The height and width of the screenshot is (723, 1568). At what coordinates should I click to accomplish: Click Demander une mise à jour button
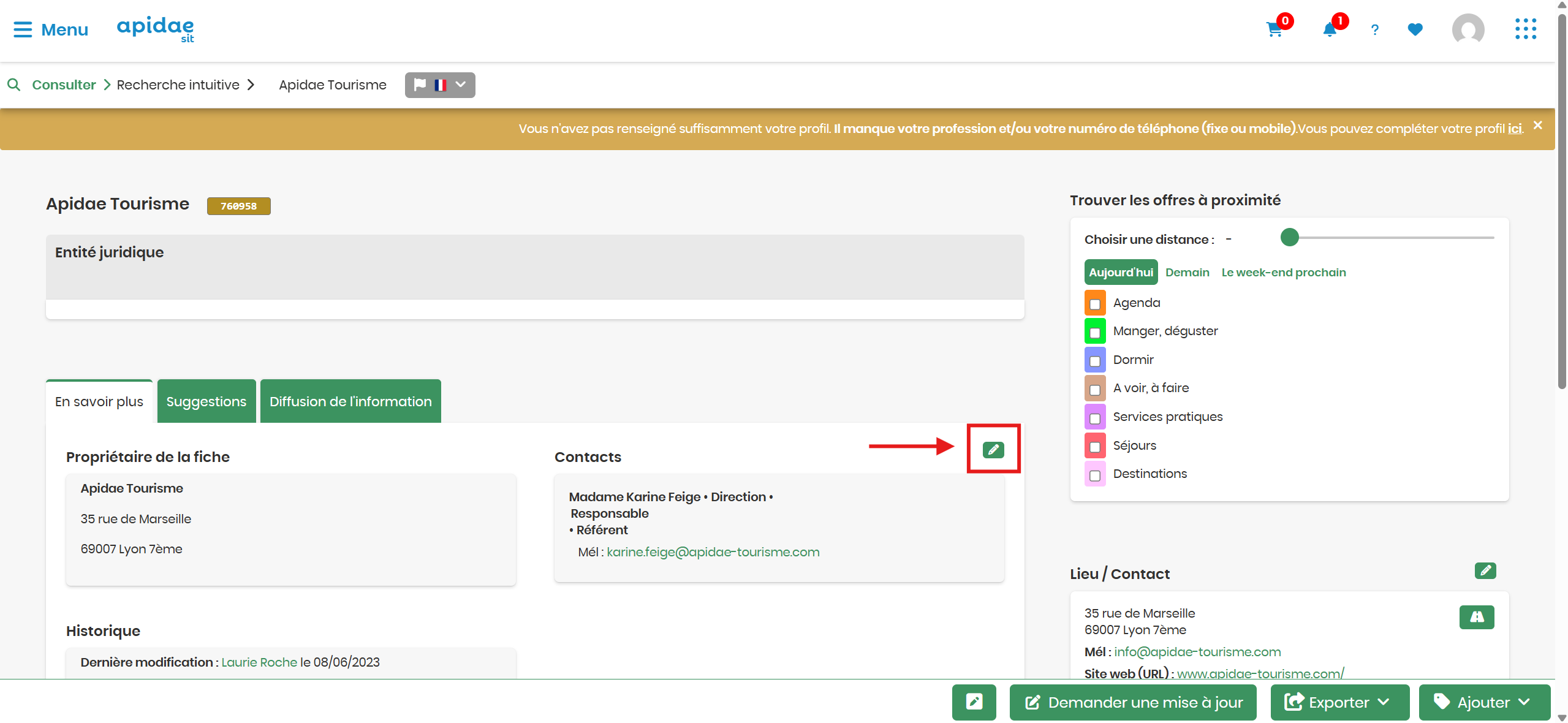1133,702
